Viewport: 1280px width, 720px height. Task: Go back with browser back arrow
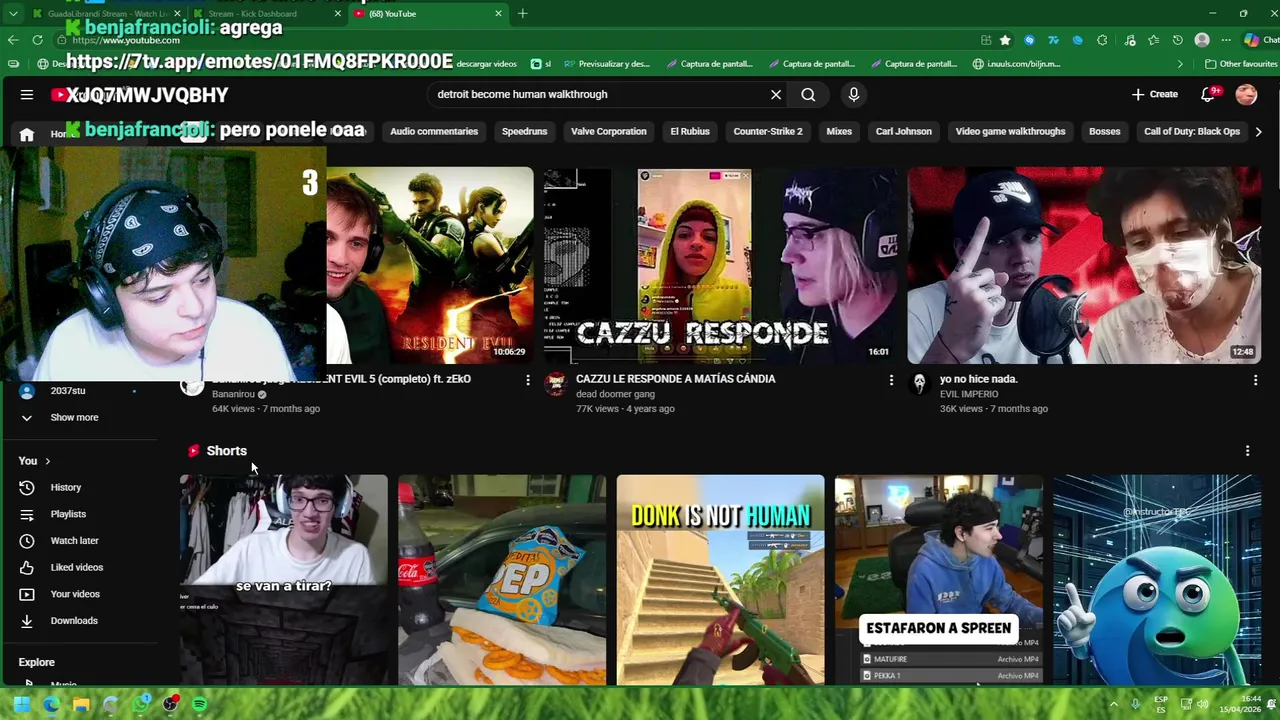13,40
